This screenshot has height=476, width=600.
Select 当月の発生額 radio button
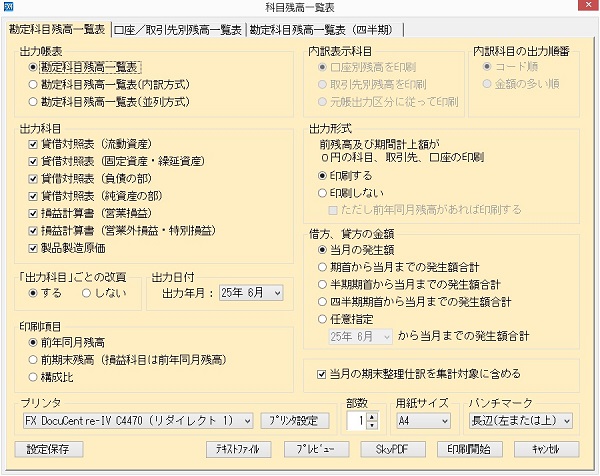pos(322,250)
